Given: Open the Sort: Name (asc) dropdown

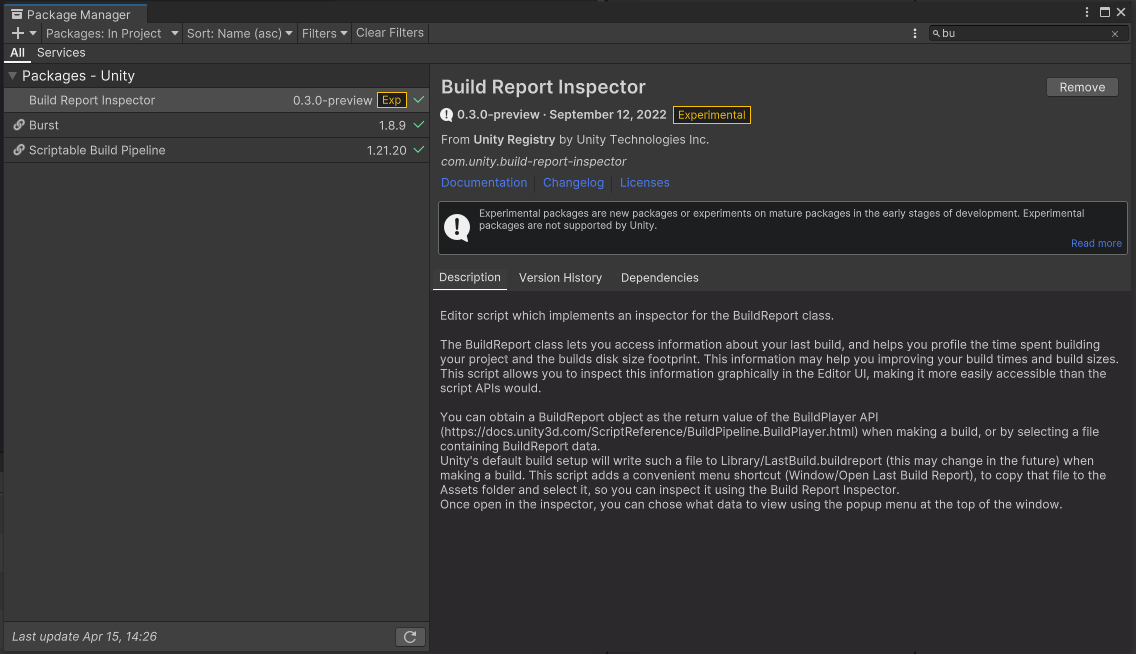Looking at the screenshot, I should [x=239, y=33].
